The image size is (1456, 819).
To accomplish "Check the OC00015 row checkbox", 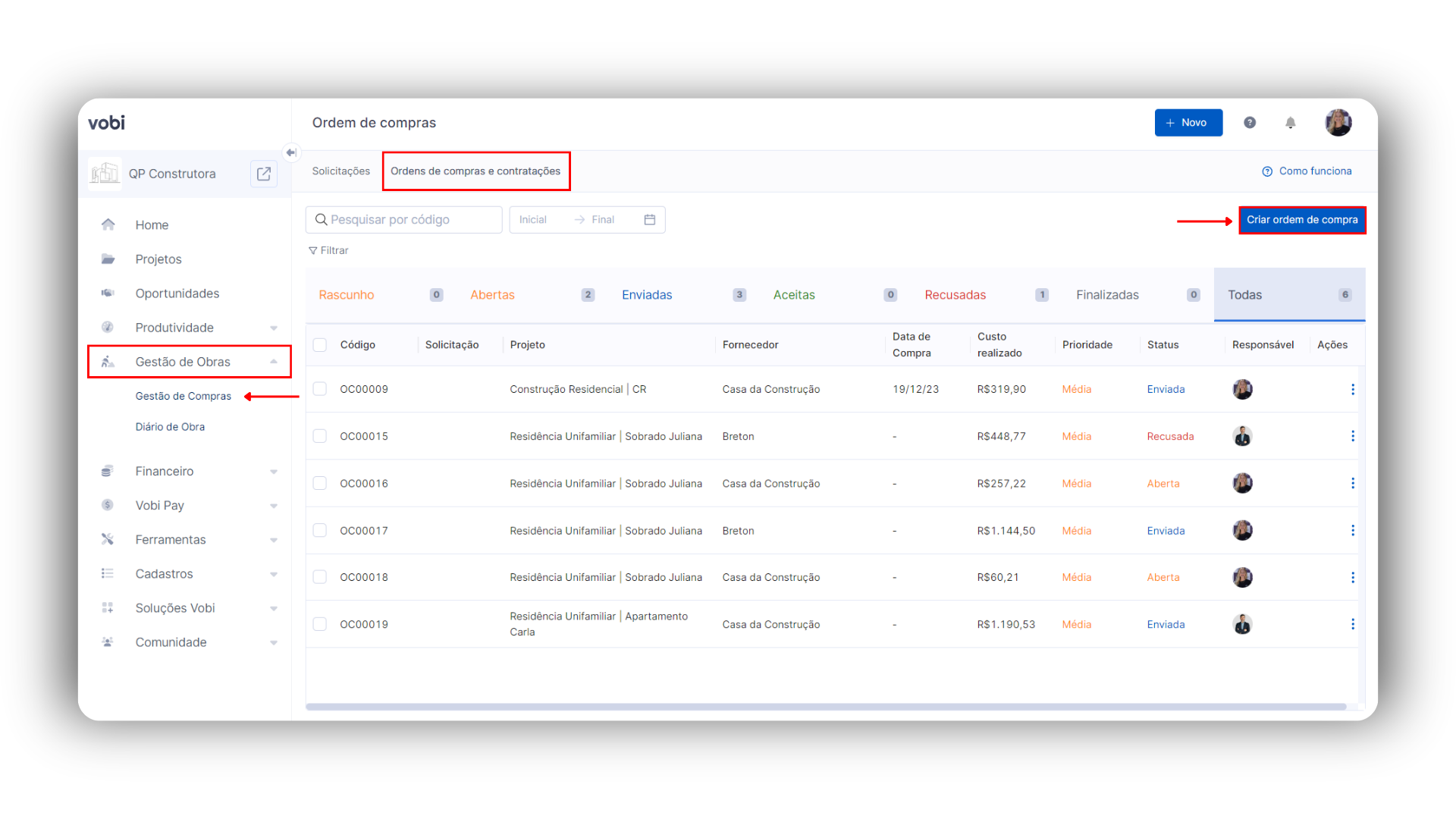I will [320, 436].
